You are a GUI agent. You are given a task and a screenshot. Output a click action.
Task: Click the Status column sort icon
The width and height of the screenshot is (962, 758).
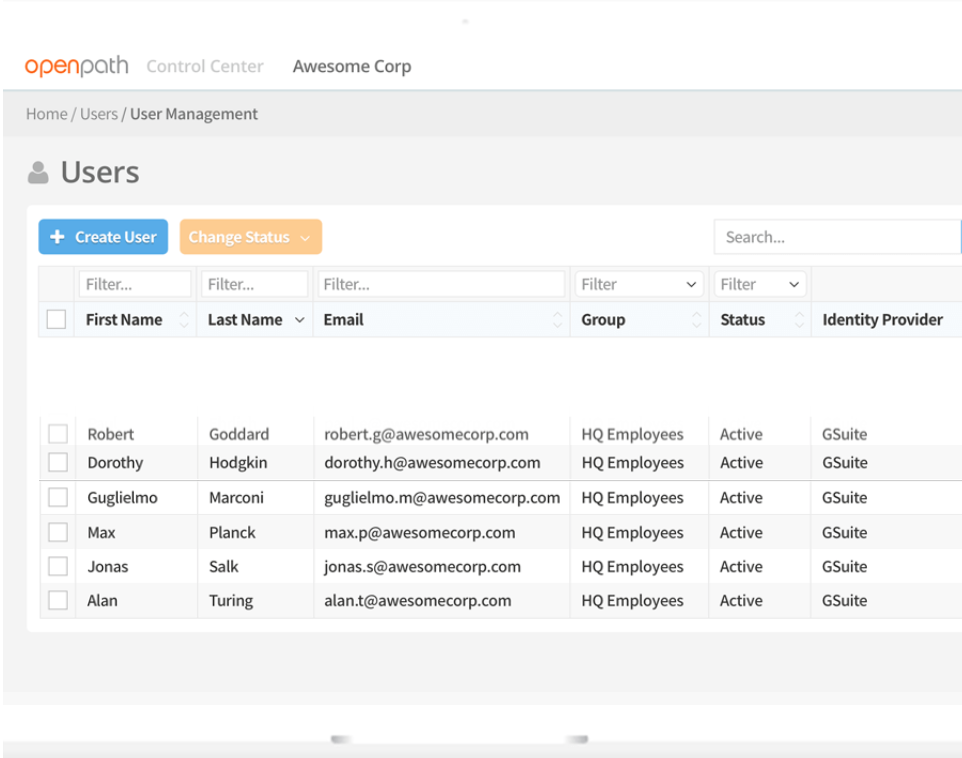[x=799, y=320]
